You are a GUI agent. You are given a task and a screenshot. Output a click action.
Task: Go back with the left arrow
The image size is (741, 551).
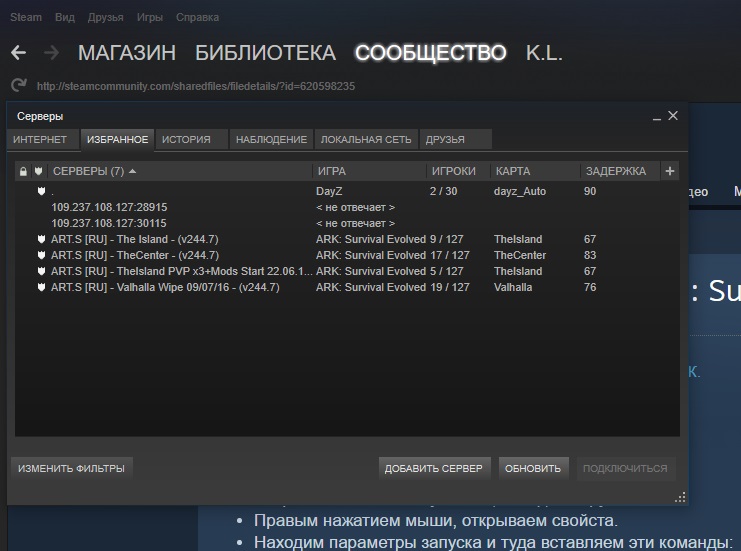click(18, 52)
